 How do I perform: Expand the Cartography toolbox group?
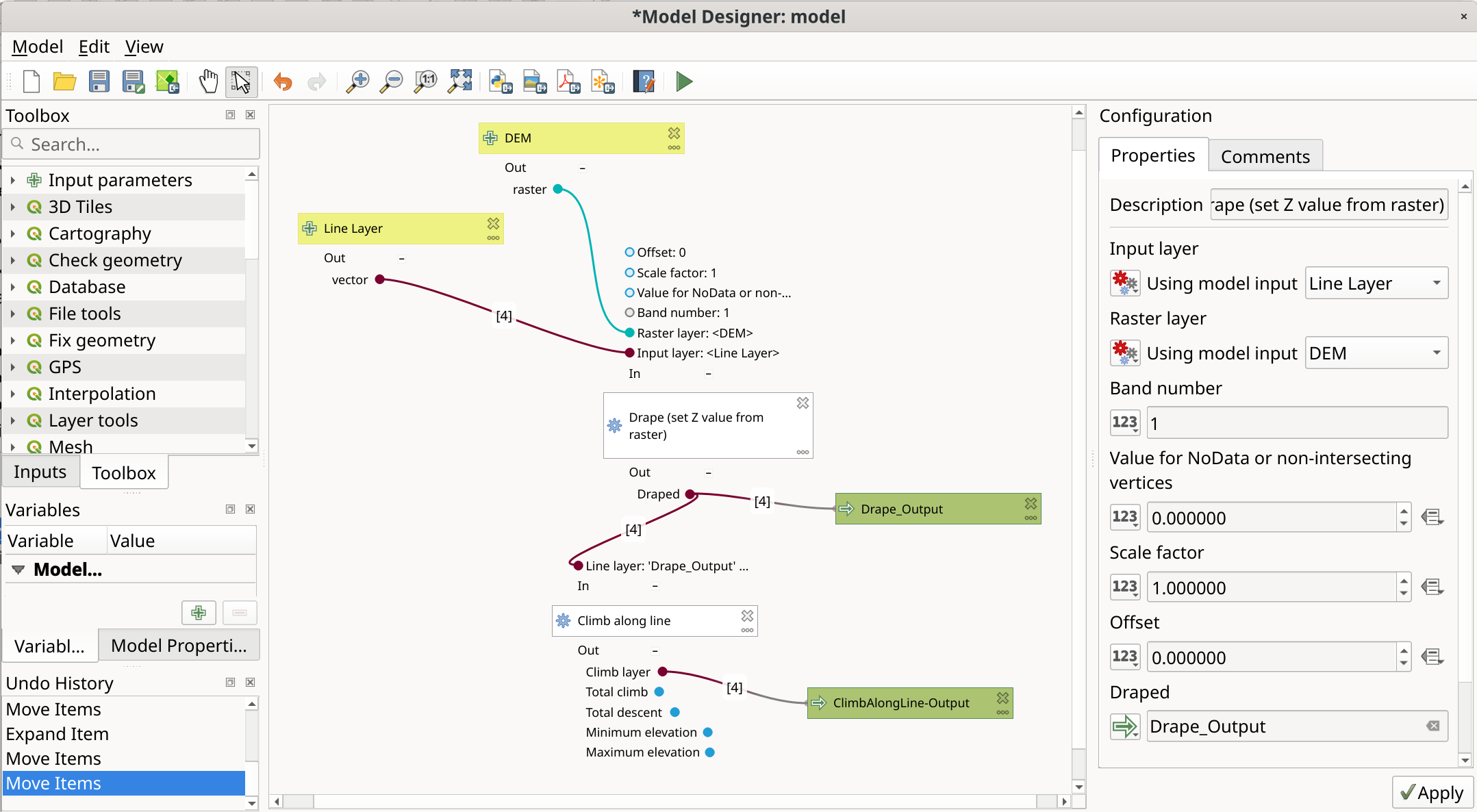coord(12,233)
